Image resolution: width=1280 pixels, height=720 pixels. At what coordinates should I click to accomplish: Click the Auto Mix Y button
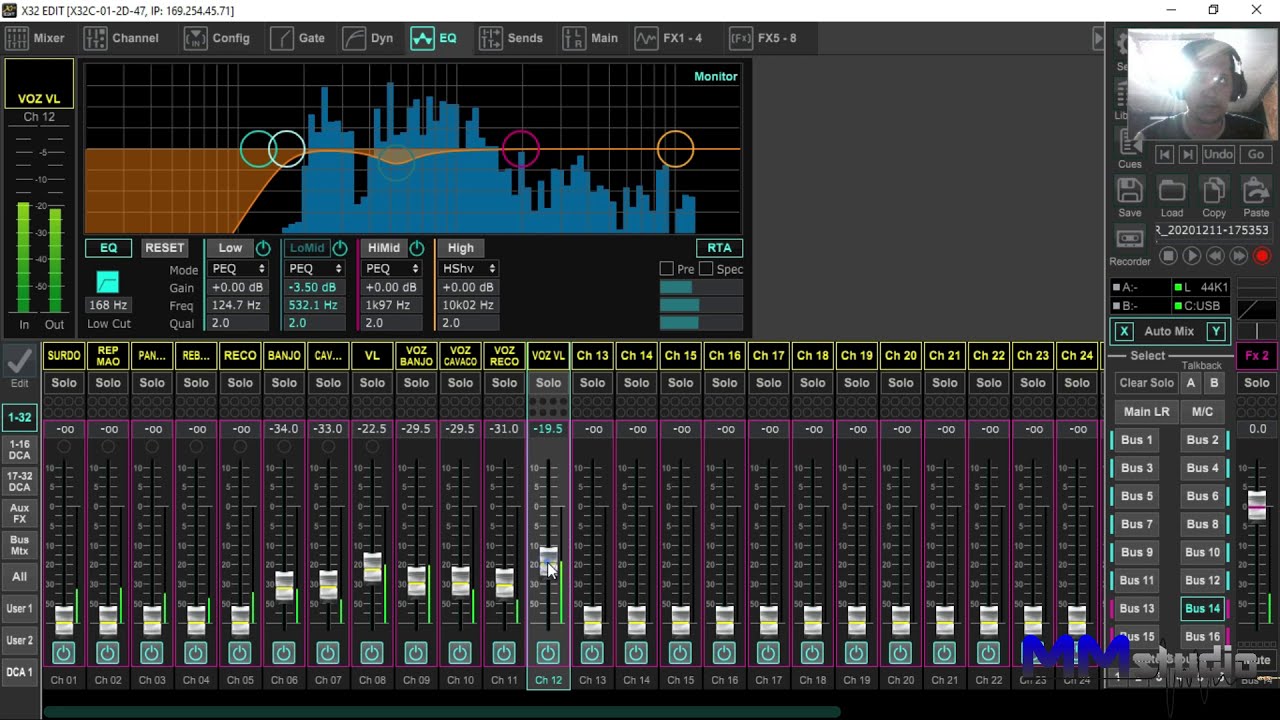pos(1216,331)
